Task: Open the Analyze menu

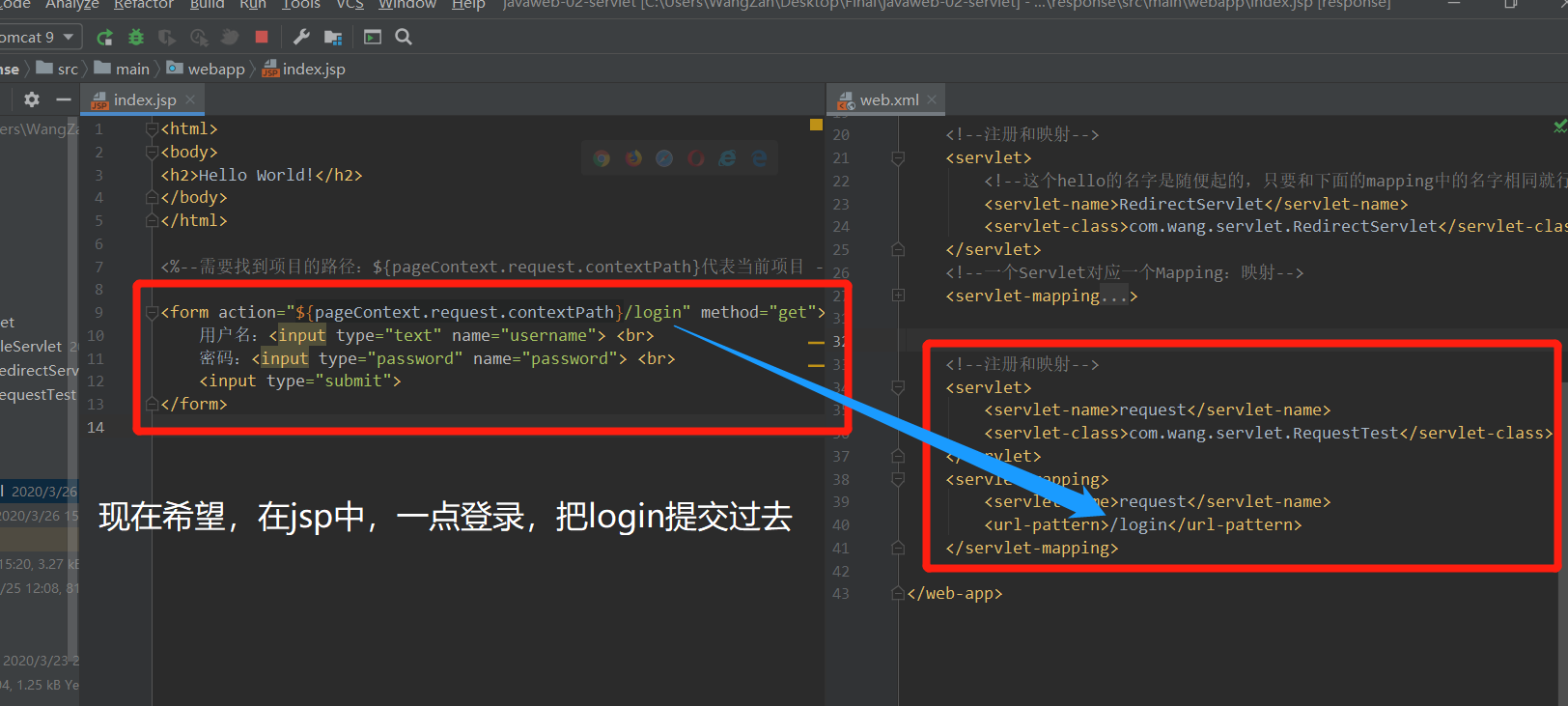Action: point(72,5)
